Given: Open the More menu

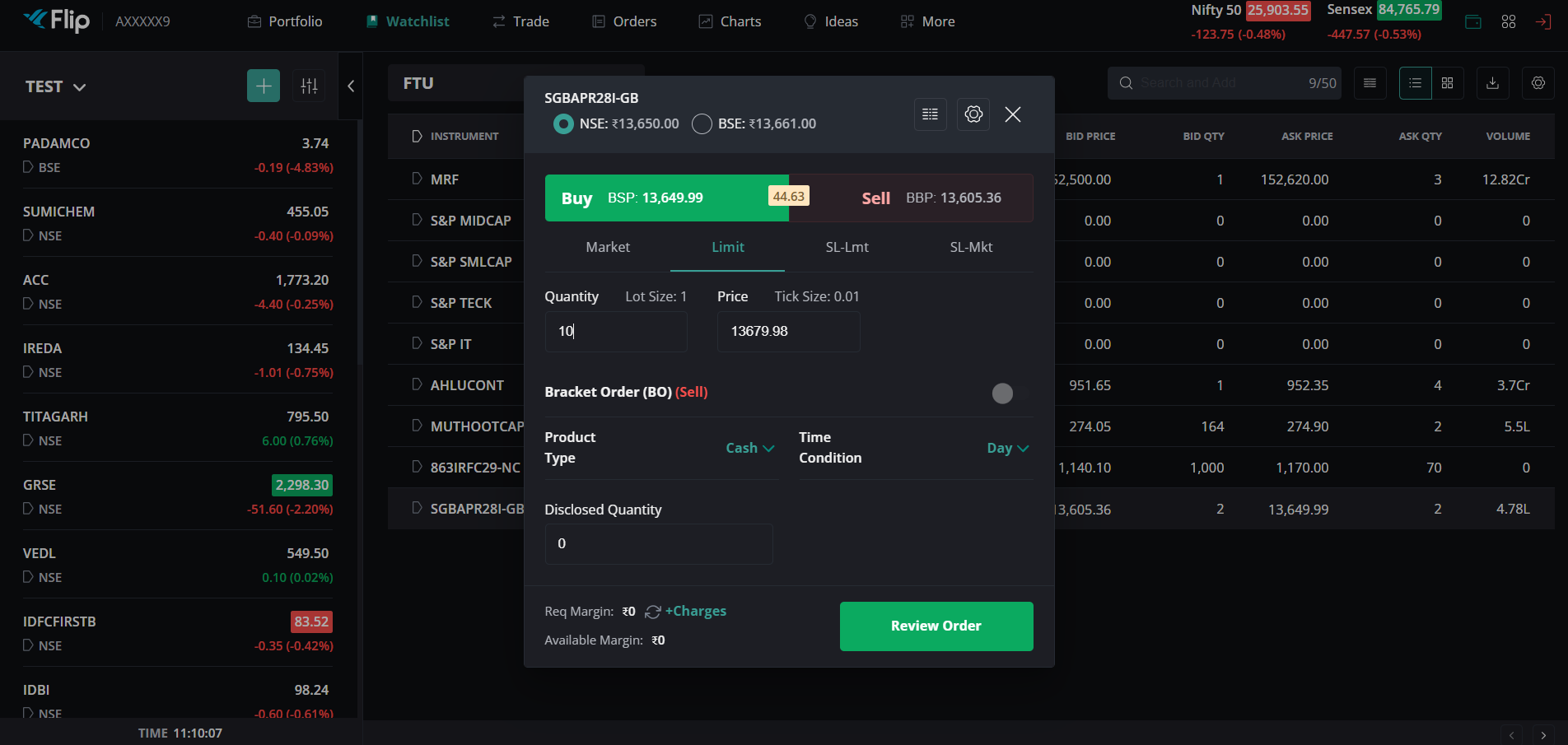Looking at the screenshot, I should [x=928, y=21].
